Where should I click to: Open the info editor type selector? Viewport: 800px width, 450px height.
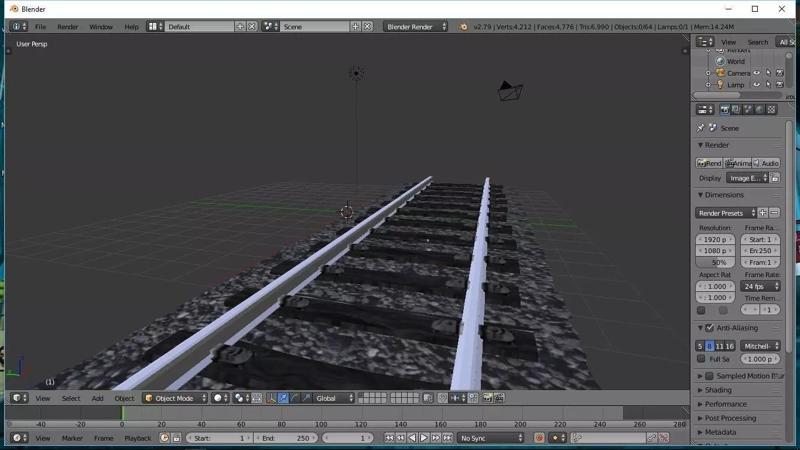point(19,27)
